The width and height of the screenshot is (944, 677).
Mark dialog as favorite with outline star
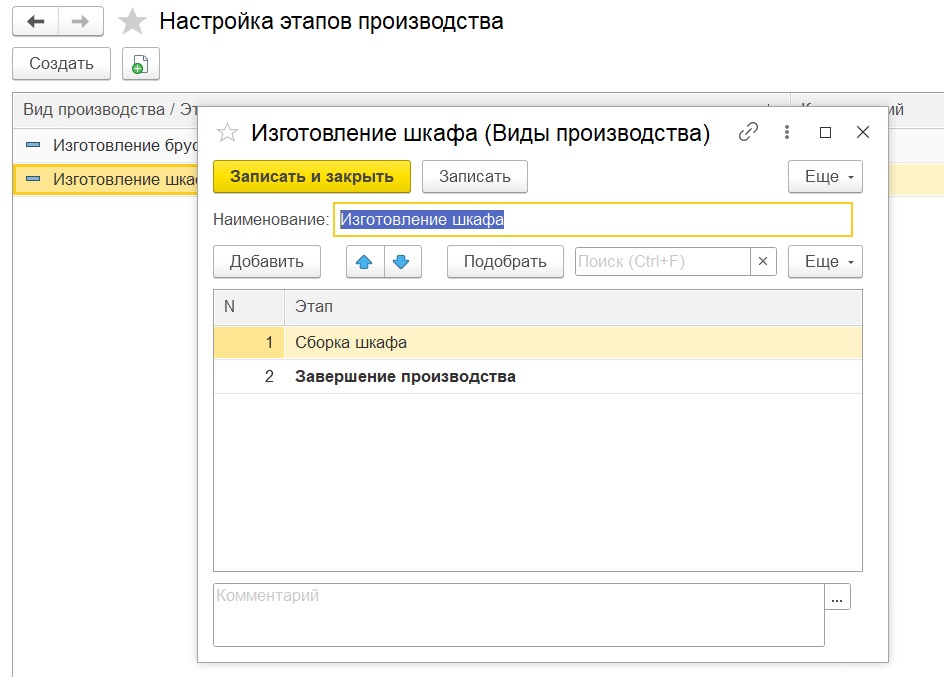[x=228, y=132]
